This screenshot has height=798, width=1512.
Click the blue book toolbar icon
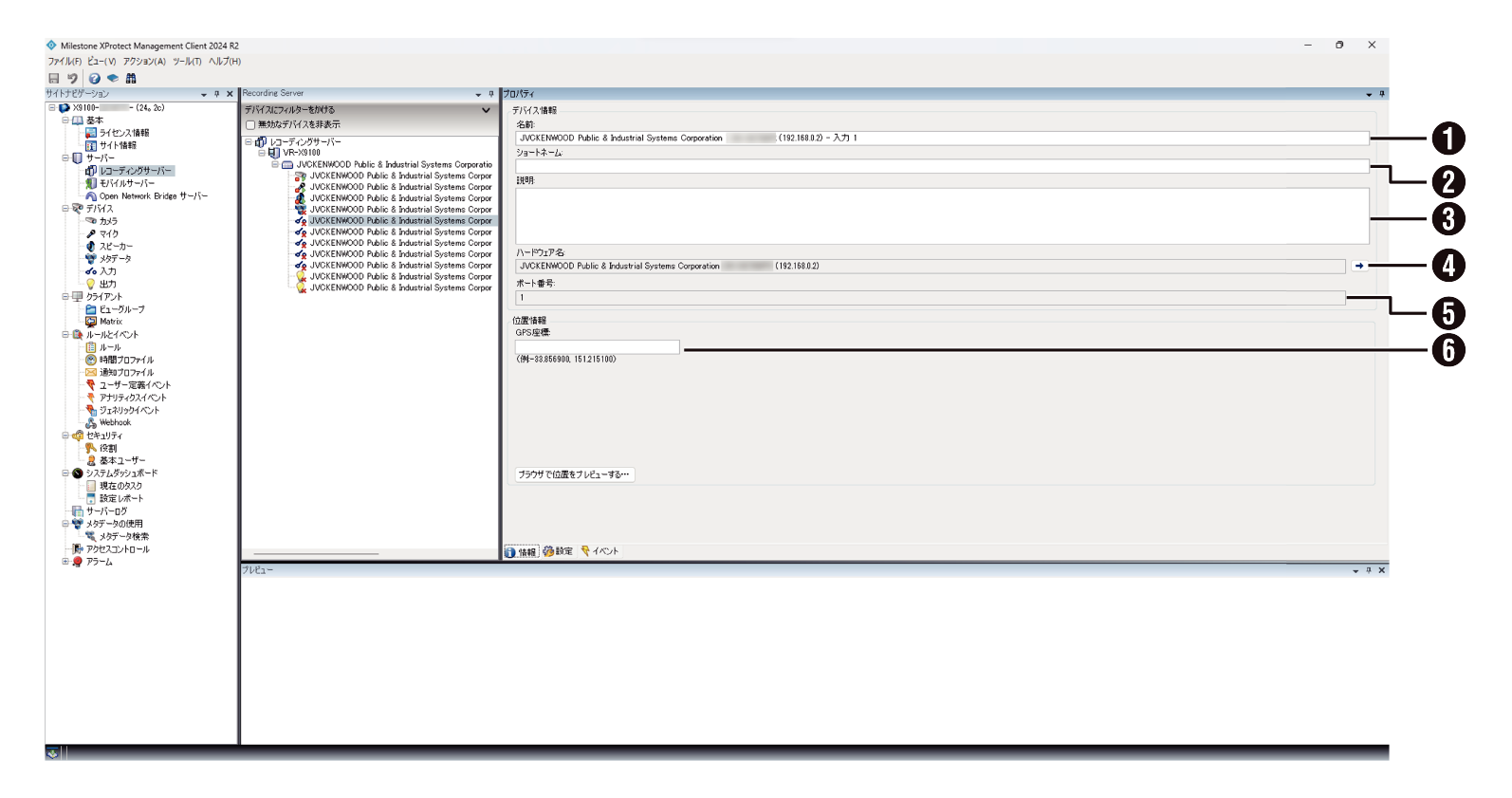pyautogui.click(x=113, y=79)
